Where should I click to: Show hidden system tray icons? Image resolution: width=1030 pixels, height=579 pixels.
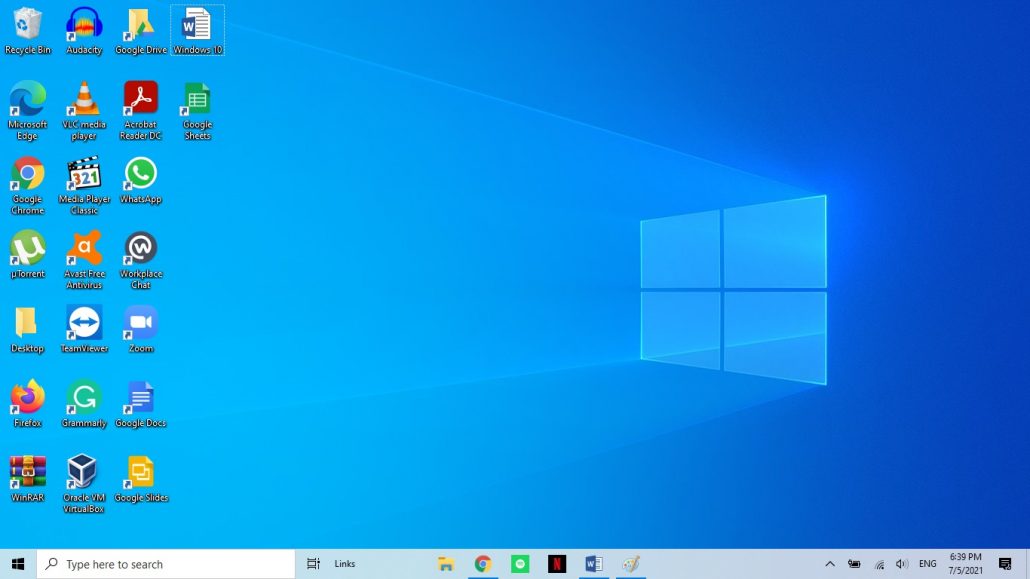(830, 563)
